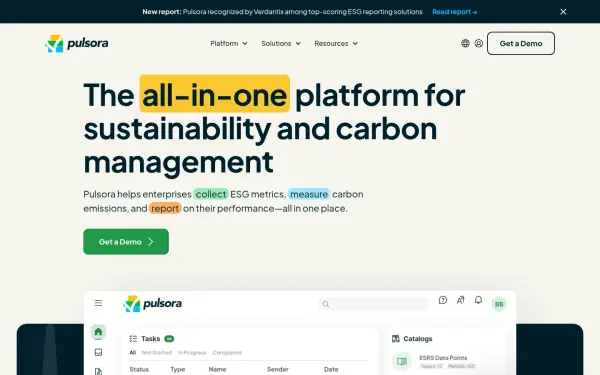Image resolution: width=600 pixels, height=375 pixels.
Task: Expand the Solutions dropdown menu
Action: (281, 43)
